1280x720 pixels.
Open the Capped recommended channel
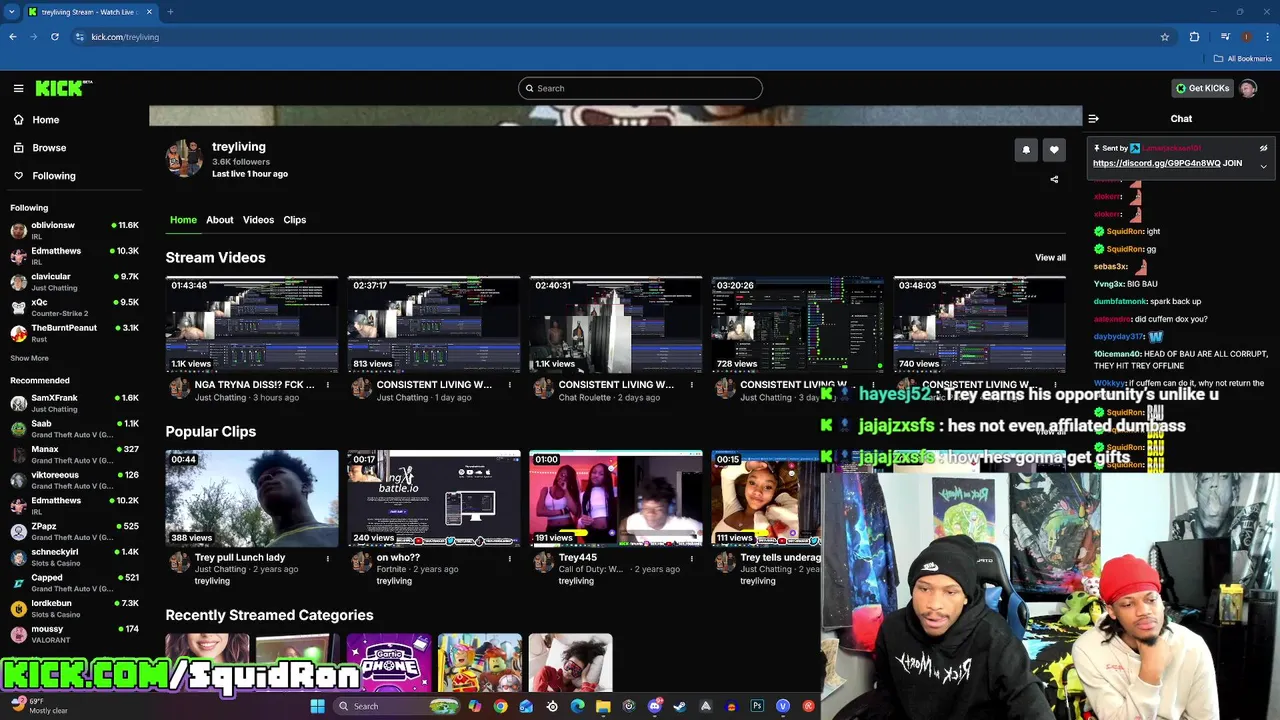coord(74,583)
